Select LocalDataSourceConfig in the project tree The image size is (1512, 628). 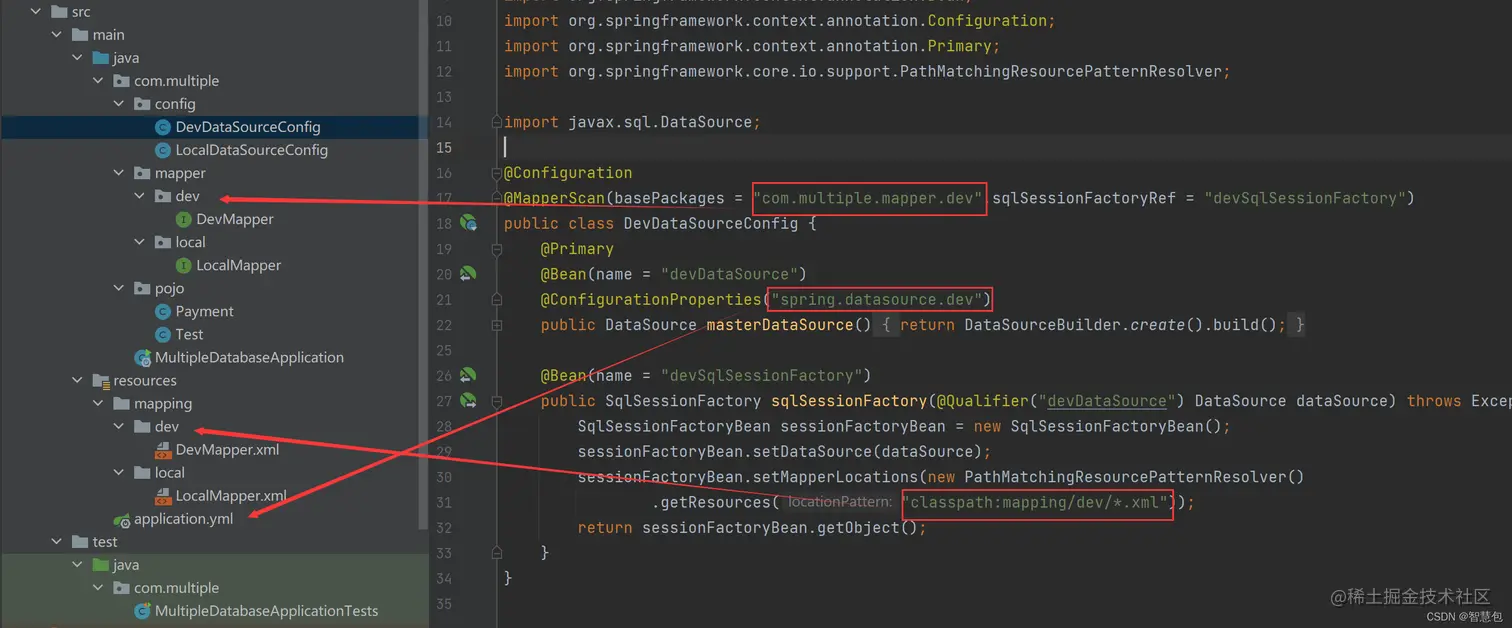(x=252, y=150)
